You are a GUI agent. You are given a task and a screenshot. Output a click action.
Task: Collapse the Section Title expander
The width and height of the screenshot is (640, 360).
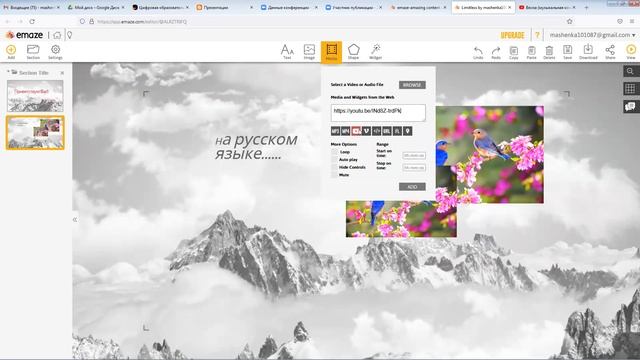(8, 72)
